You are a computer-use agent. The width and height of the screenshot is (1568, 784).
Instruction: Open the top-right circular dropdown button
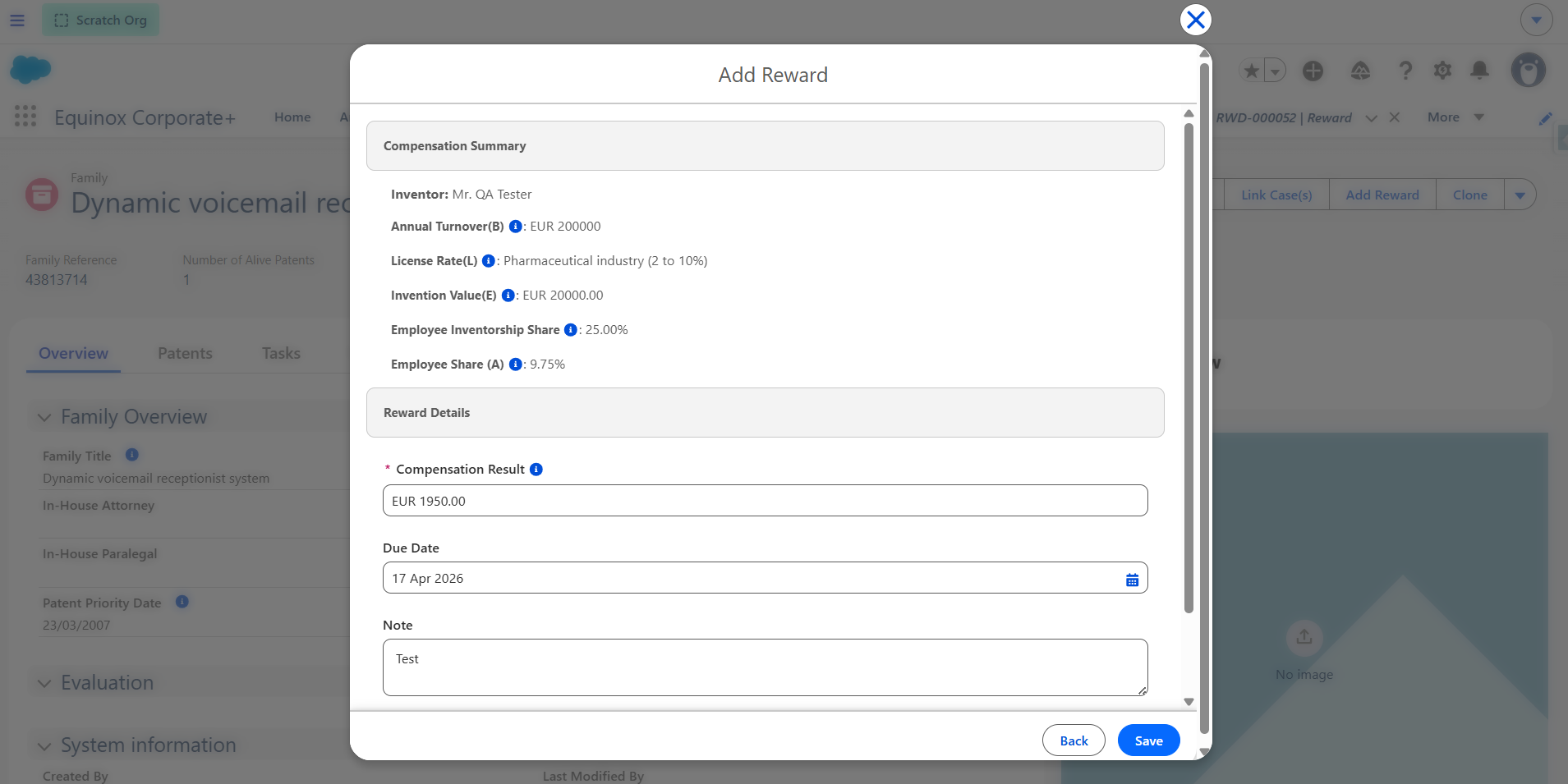[x=1536, y=20]
